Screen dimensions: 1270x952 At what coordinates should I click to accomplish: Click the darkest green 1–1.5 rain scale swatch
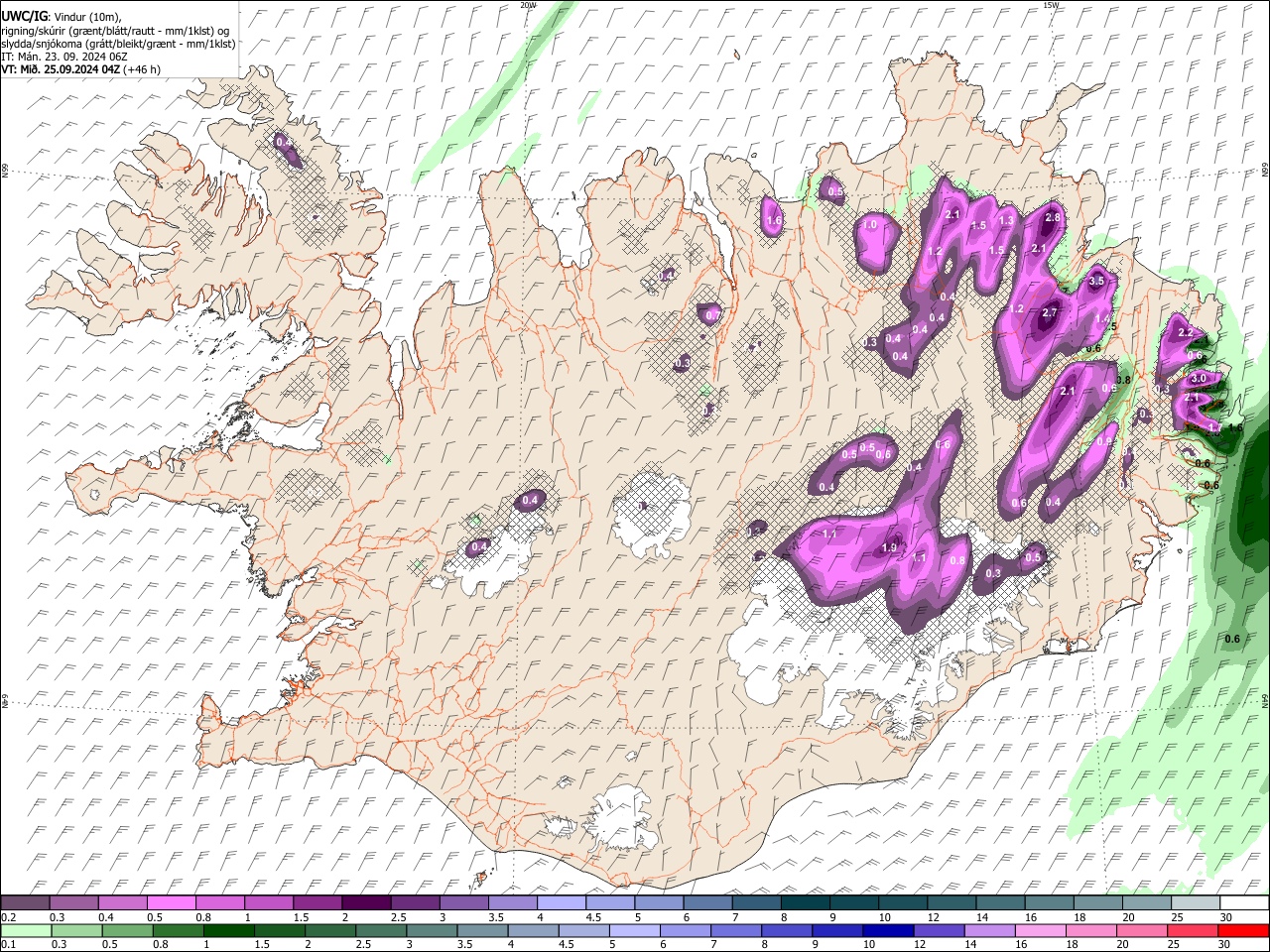coord(229,930)
